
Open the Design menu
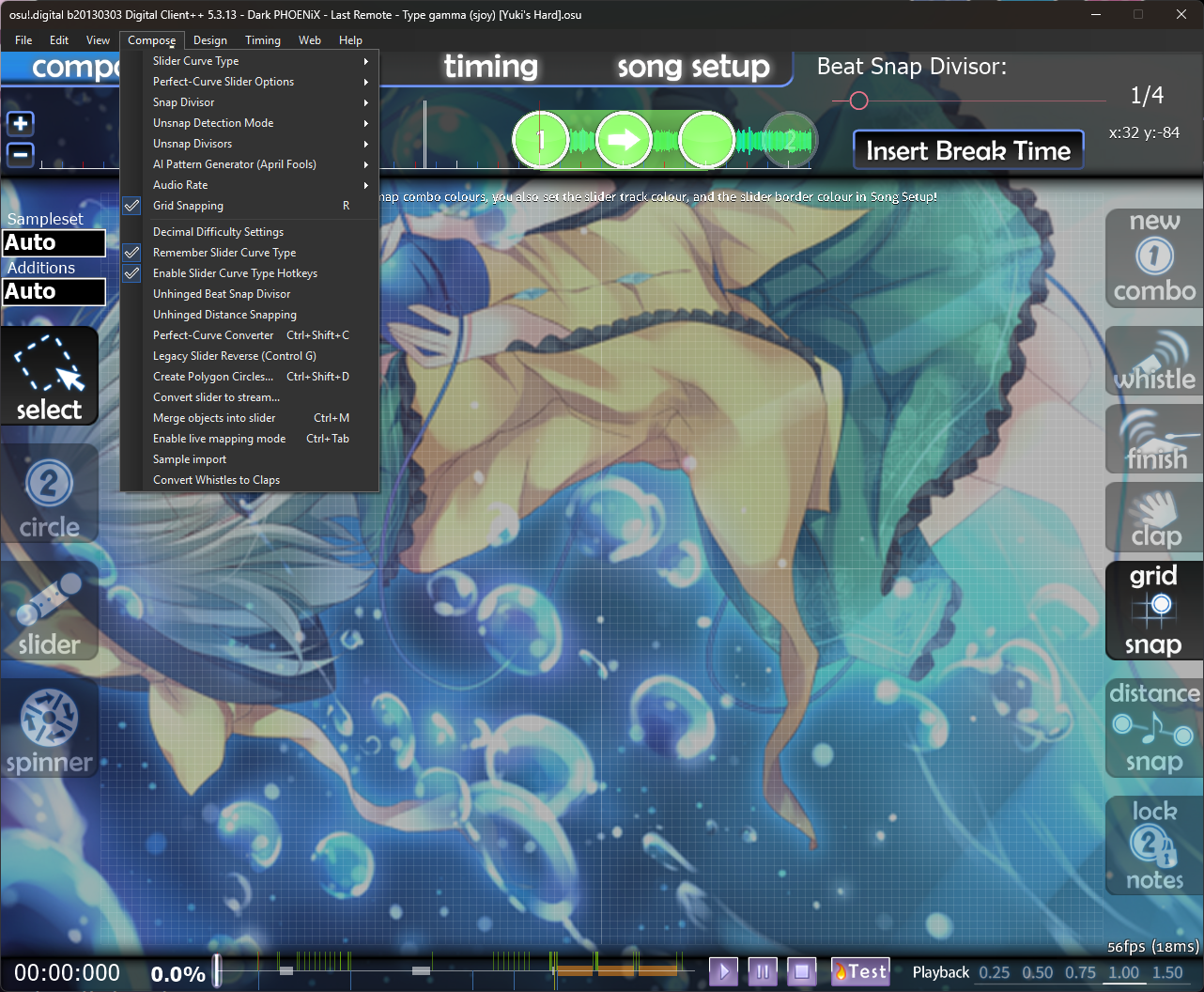coord(210,40)
